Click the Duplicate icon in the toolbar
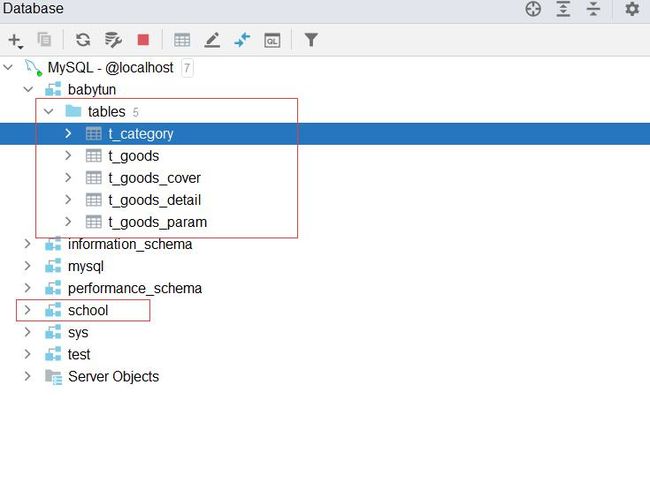This screenshot has height=498, width=650. pyautogui.click(x=44, y=40)
